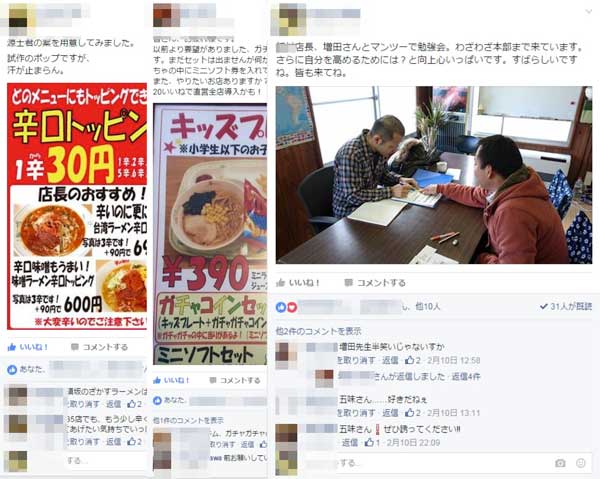
Task: Click the red heart reaction icon
Action: 292,307
